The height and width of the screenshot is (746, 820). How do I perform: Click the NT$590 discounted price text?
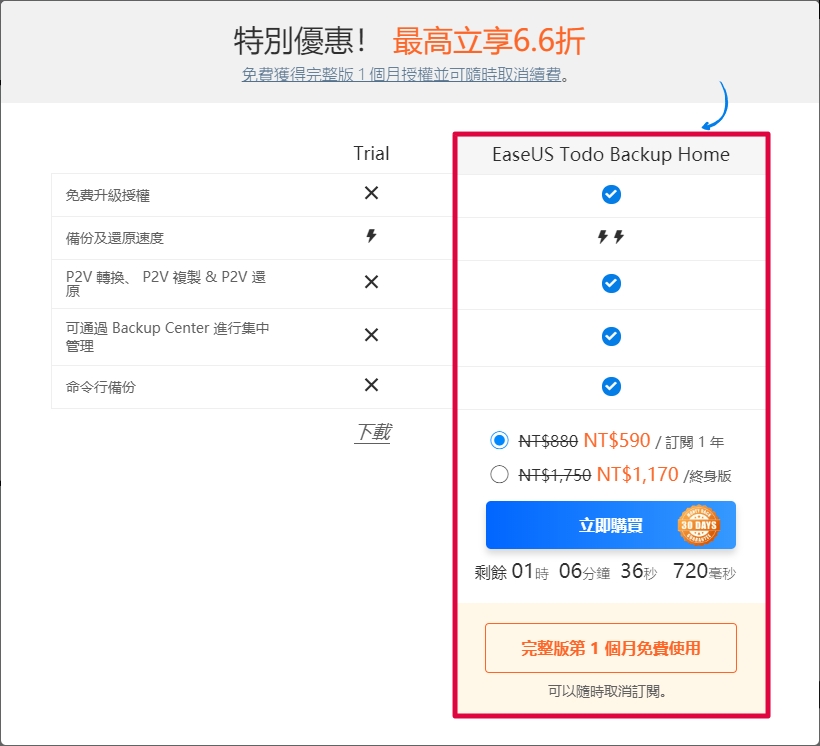pyautogui.click(x=617, y=440)
